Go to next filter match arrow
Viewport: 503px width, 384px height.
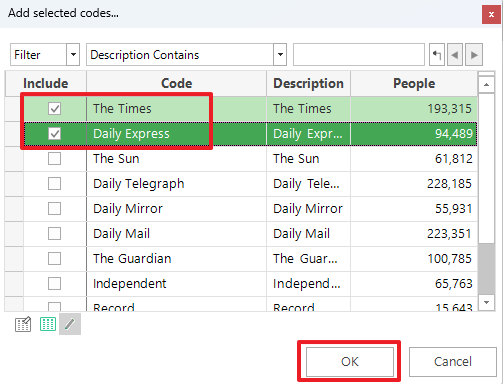click(x=474, y=54)
